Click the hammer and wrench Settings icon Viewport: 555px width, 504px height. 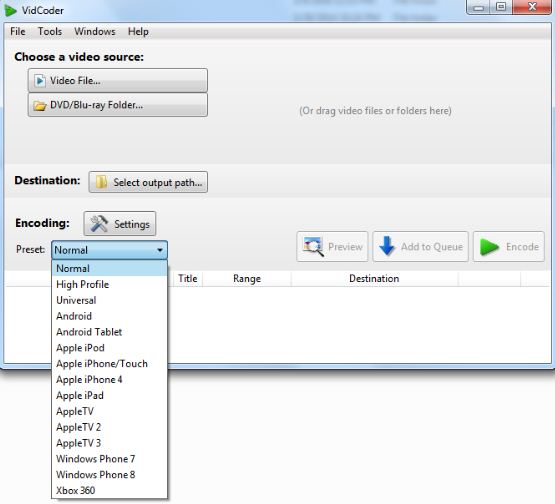[99, 224]
